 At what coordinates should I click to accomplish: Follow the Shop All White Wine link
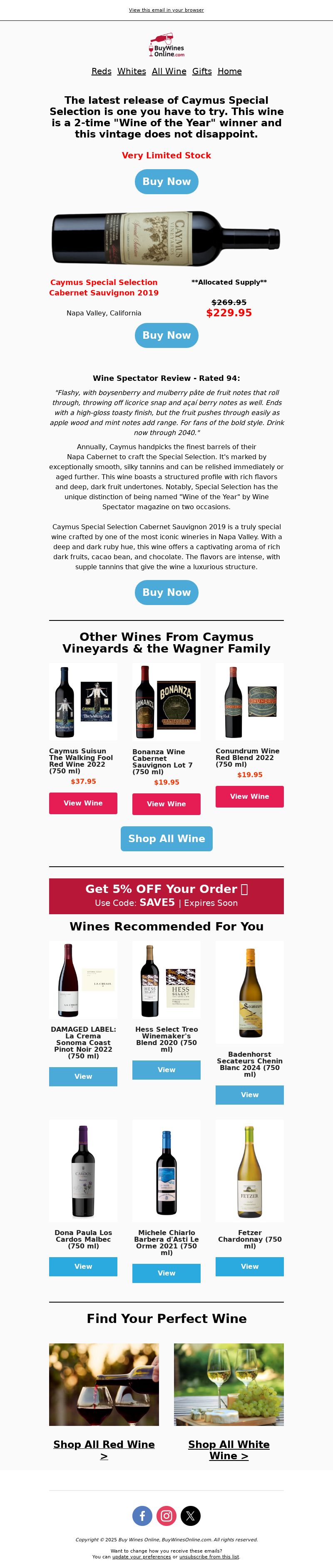pyautogui.click(x=229, y=1450)
